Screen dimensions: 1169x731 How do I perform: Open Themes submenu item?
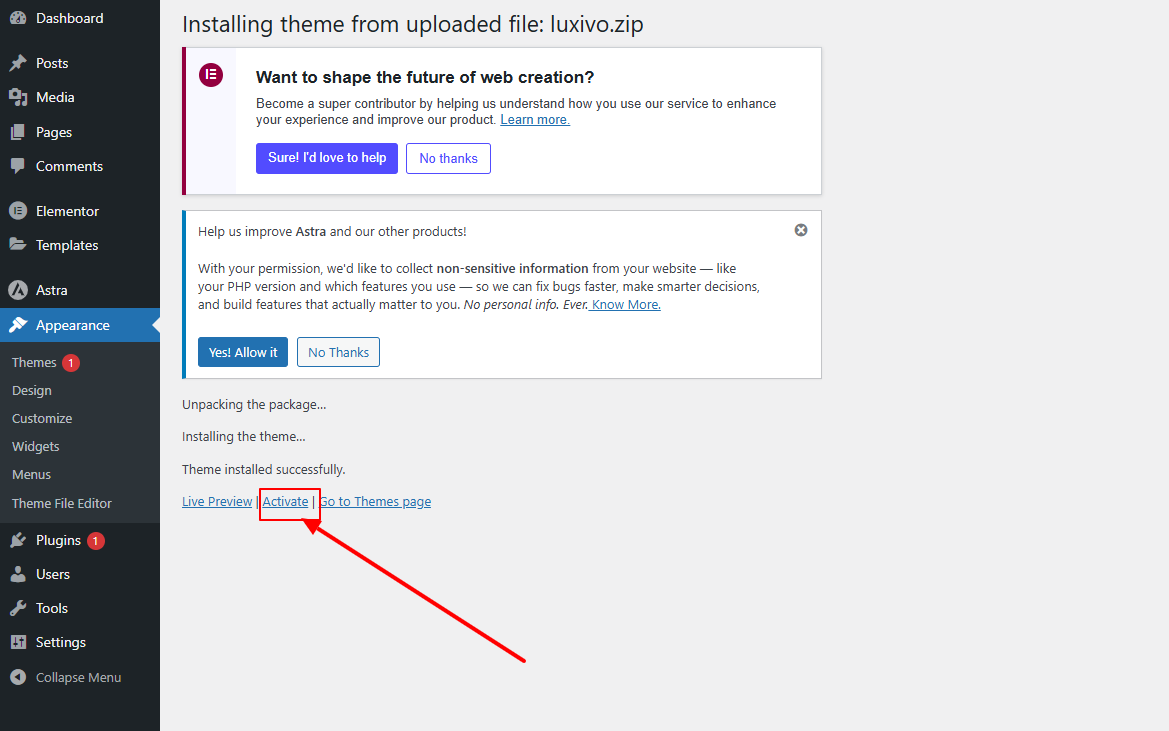tap(34, 362)
